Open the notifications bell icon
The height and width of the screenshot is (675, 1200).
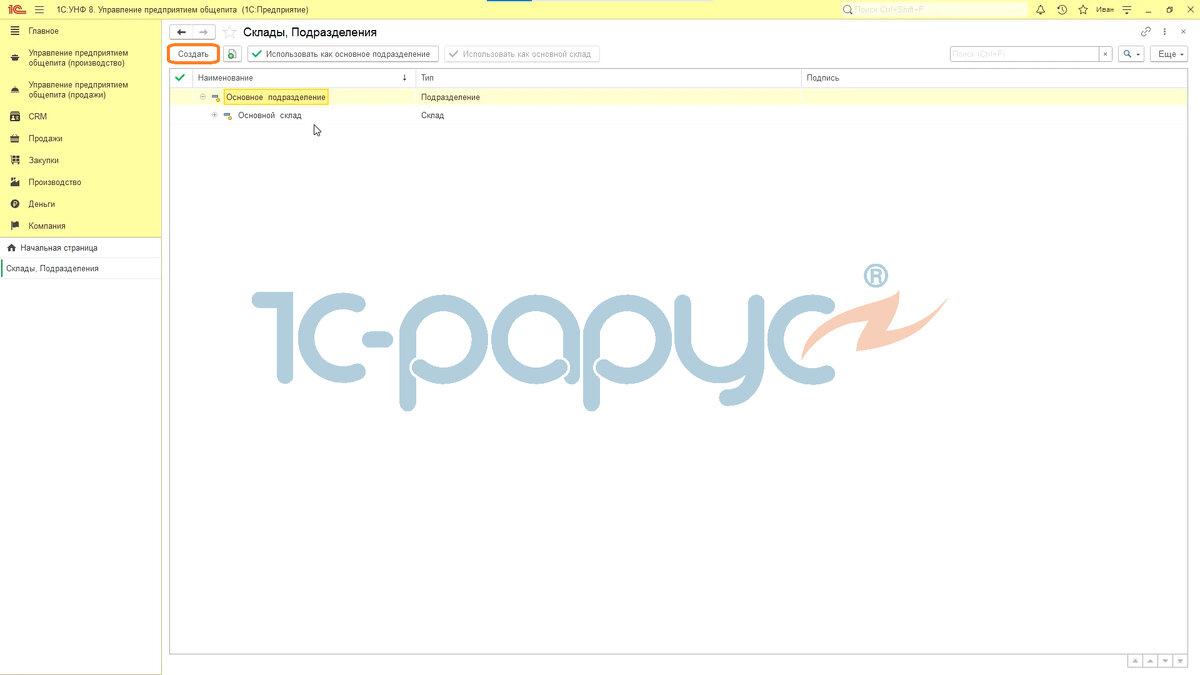pyautogui.click(x=1040, y=9)
